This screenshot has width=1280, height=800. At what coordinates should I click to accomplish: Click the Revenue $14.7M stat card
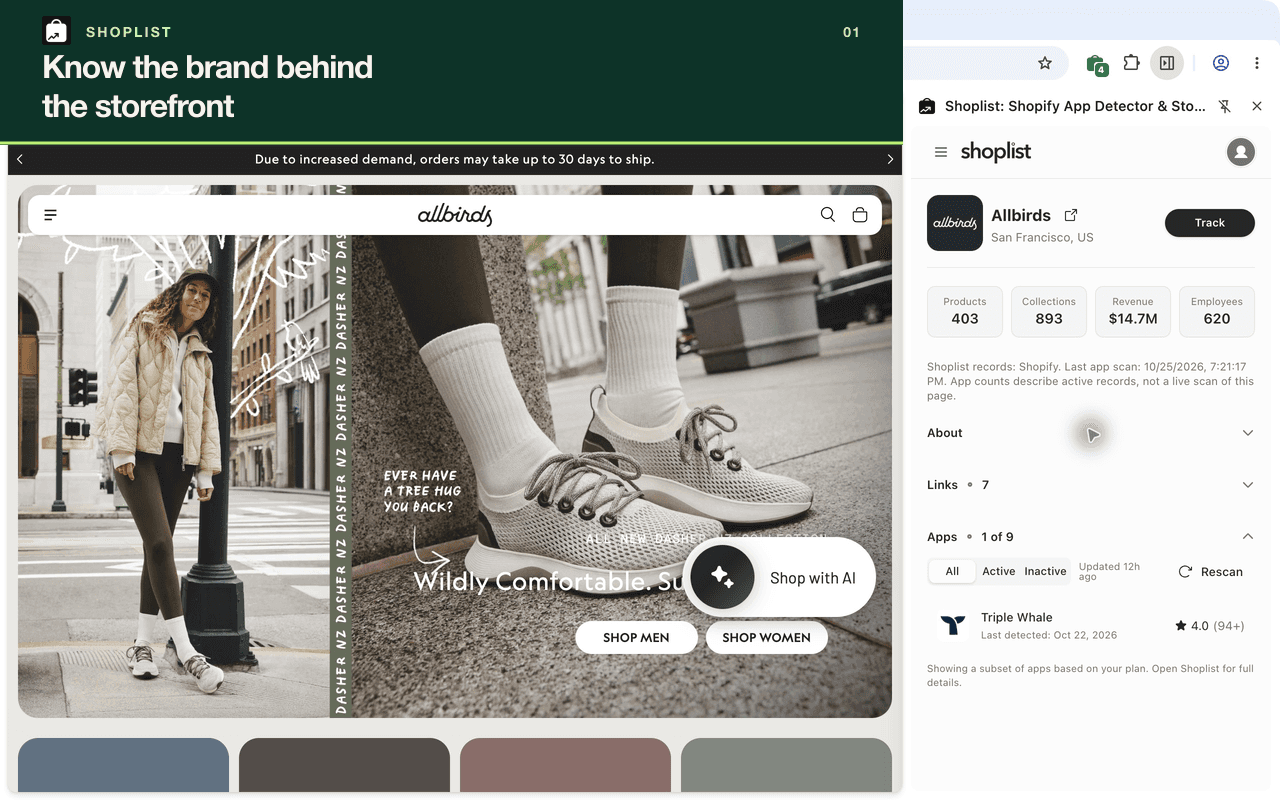click(x=1133, y=311)
